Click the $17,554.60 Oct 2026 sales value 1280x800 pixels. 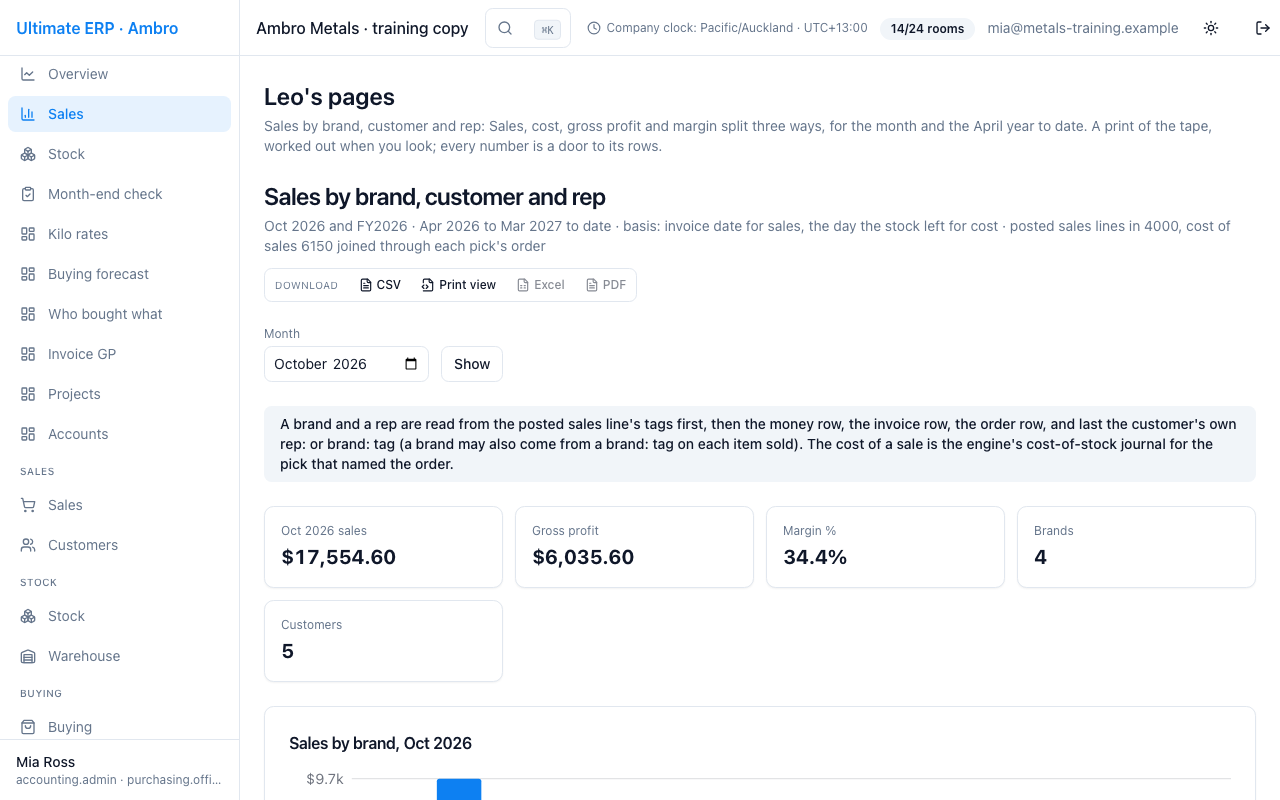[x=339, y=557]
